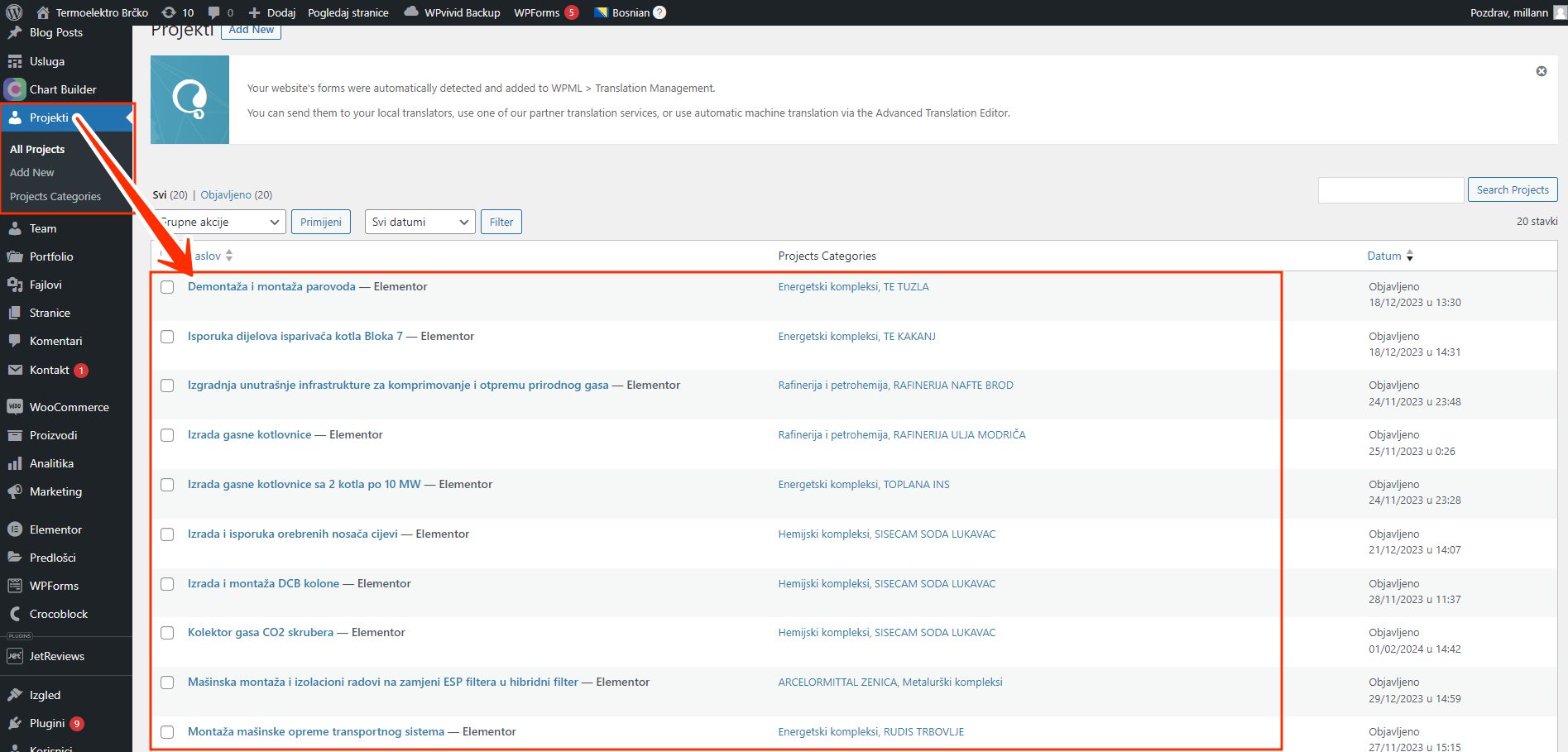Open the TE KAKANJ category link
This screenshot has width=1568, height=752.
909,336
